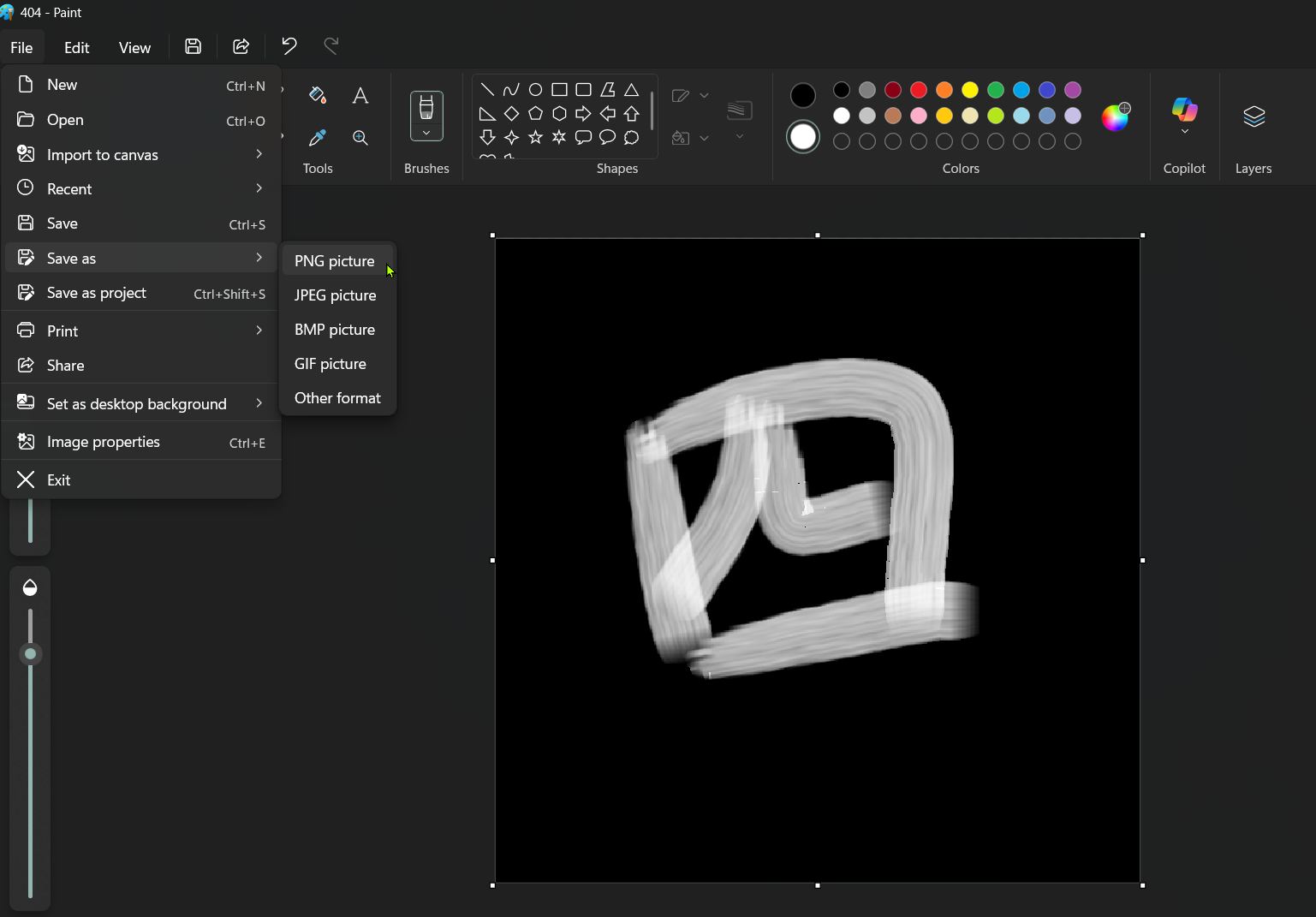This screenshot has width=1316, height=917.
Task: Pick the Color picker eyedropper tool
Action: 318,138
